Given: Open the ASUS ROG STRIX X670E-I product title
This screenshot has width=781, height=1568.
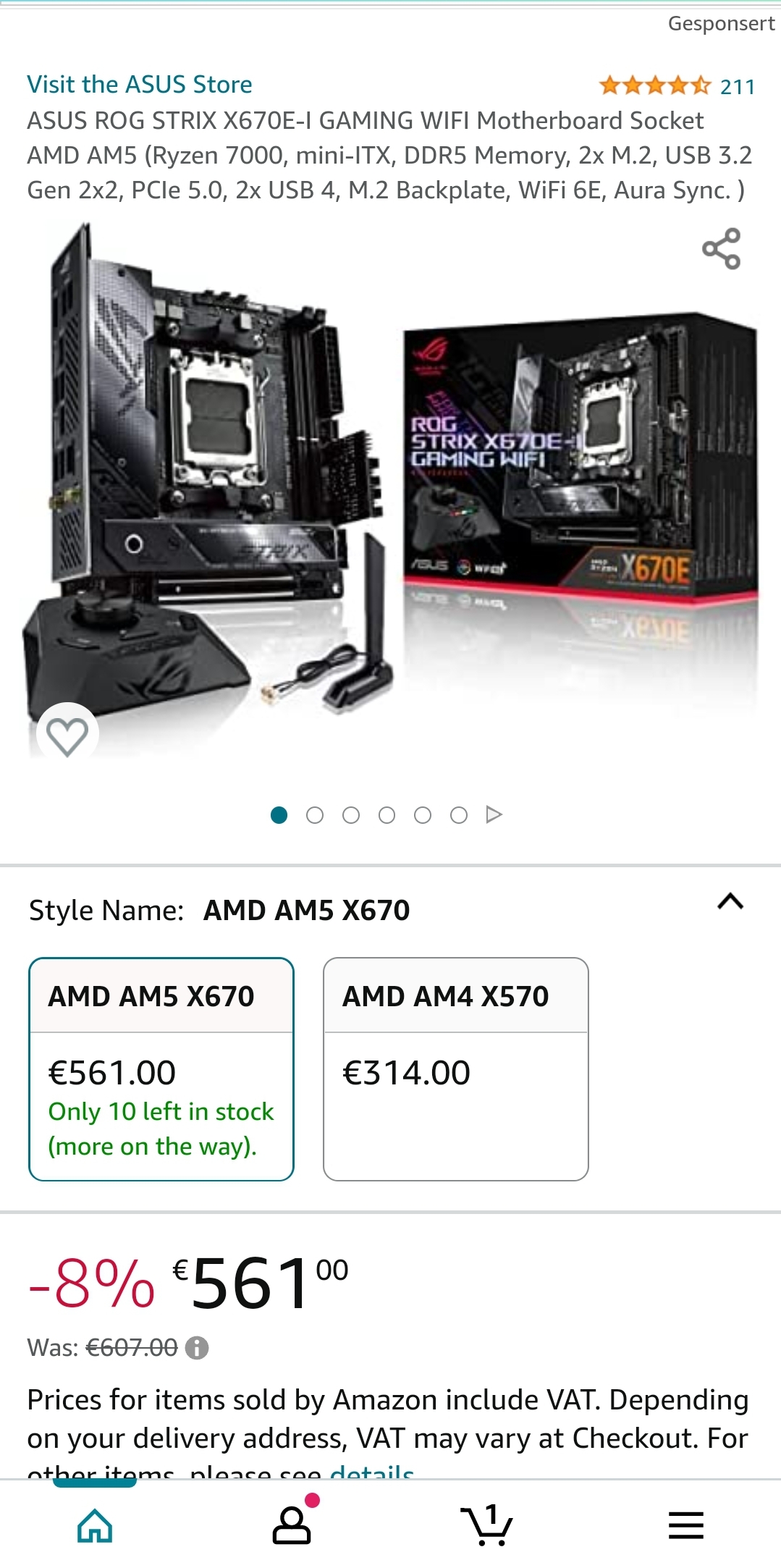Looking at the screenshot, I should (389, 156).
